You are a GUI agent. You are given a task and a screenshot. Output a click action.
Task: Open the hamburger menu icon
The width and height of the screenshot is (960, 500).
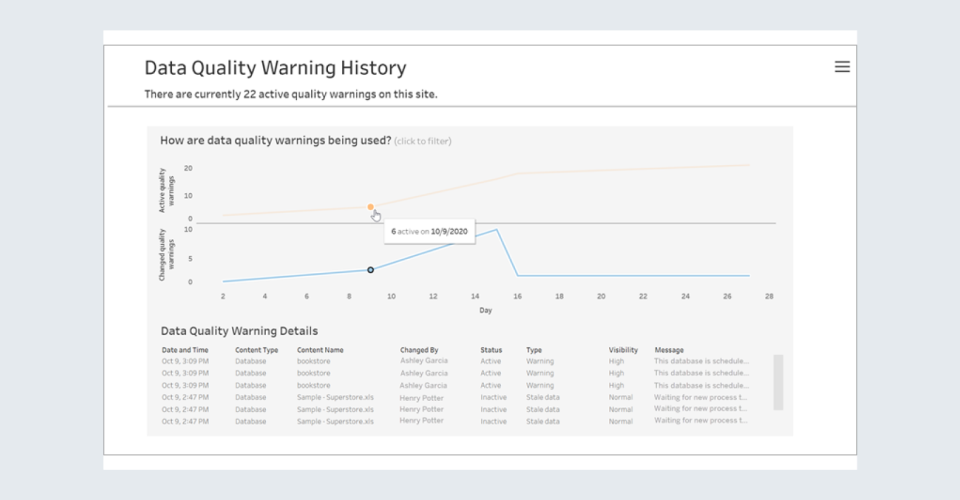pos(842,67)
